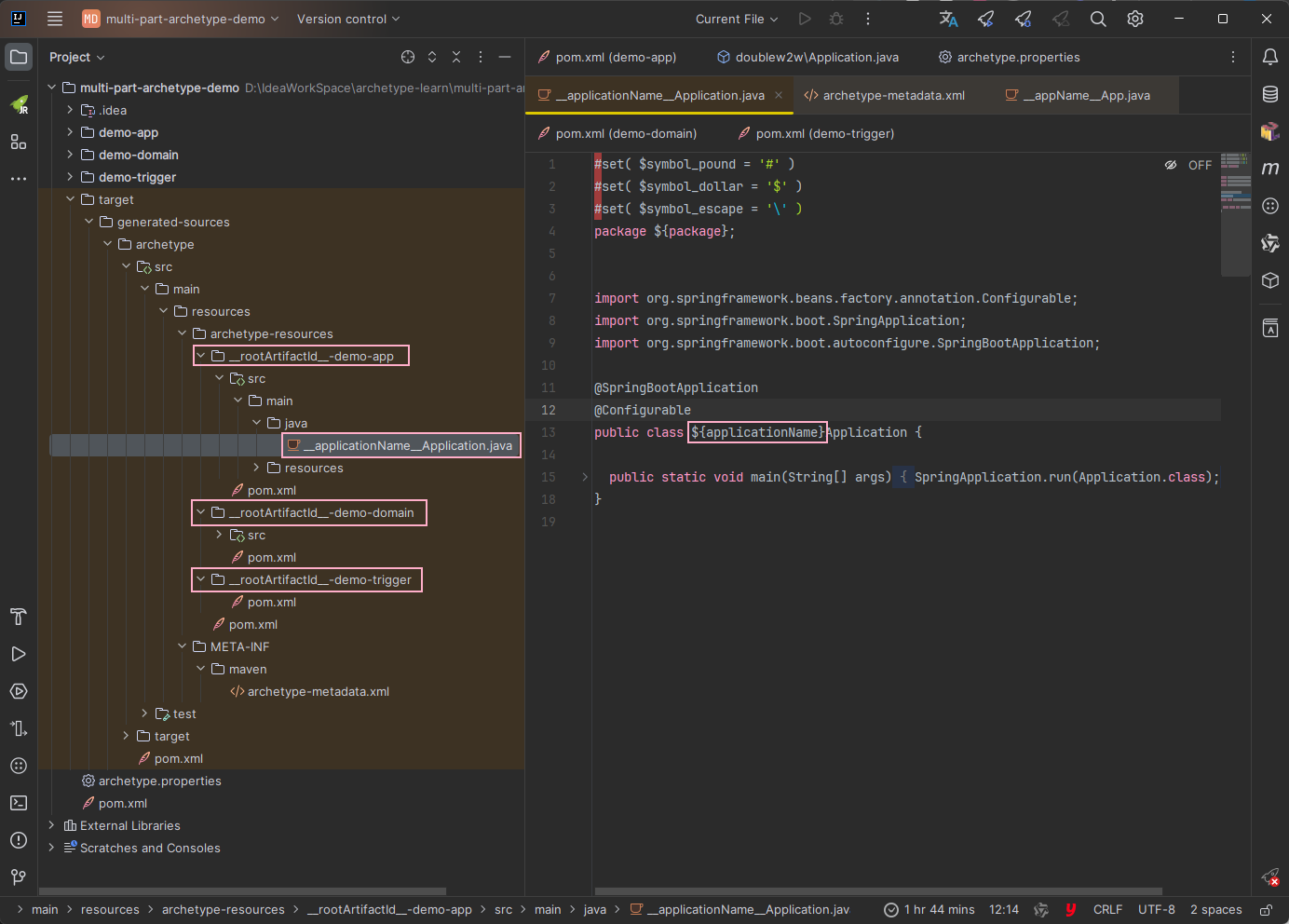Collapse the generated-sources folder

88,222
